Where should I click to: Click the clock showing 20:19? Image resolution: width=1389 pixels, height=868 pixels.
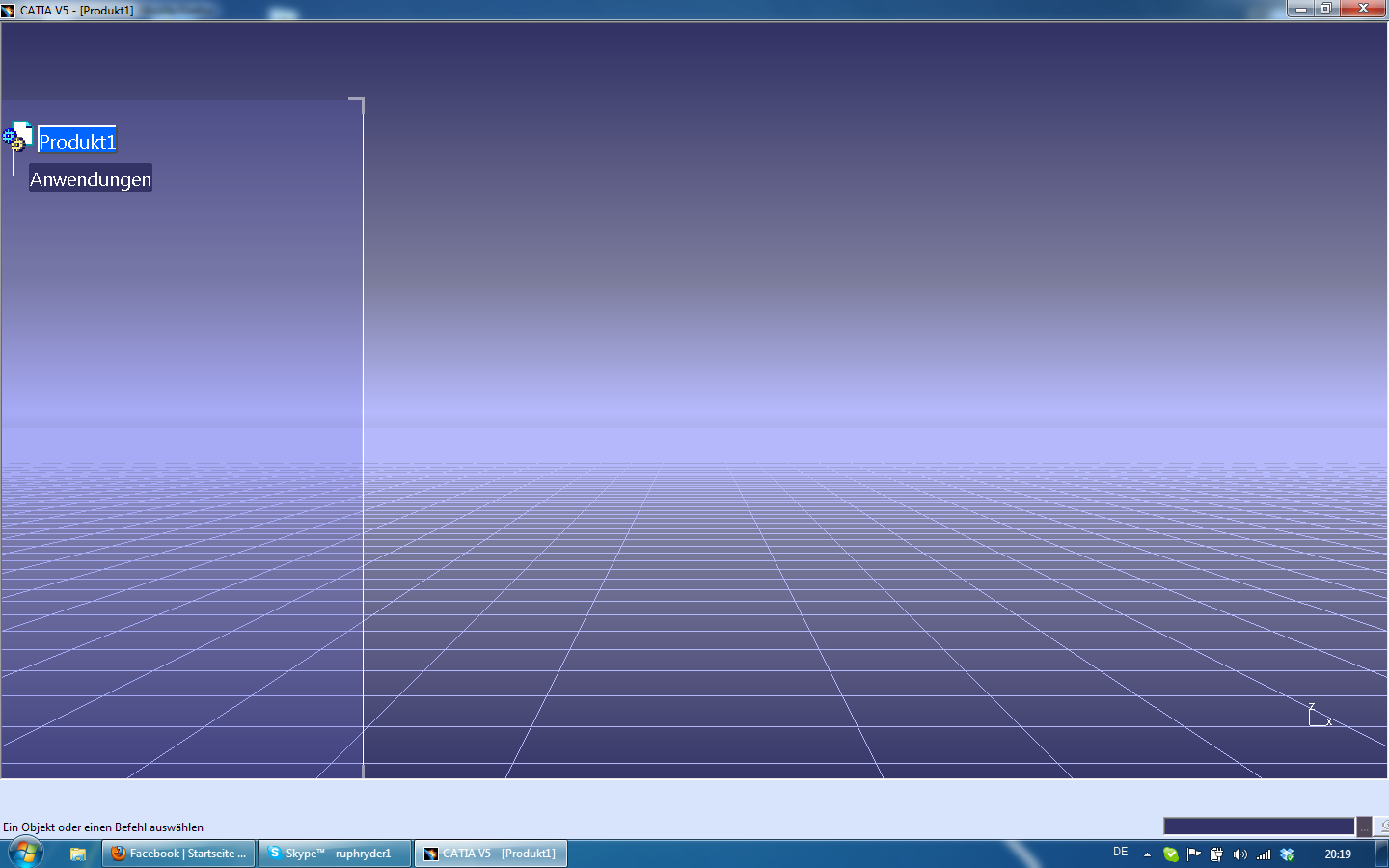coord(1338,854)
